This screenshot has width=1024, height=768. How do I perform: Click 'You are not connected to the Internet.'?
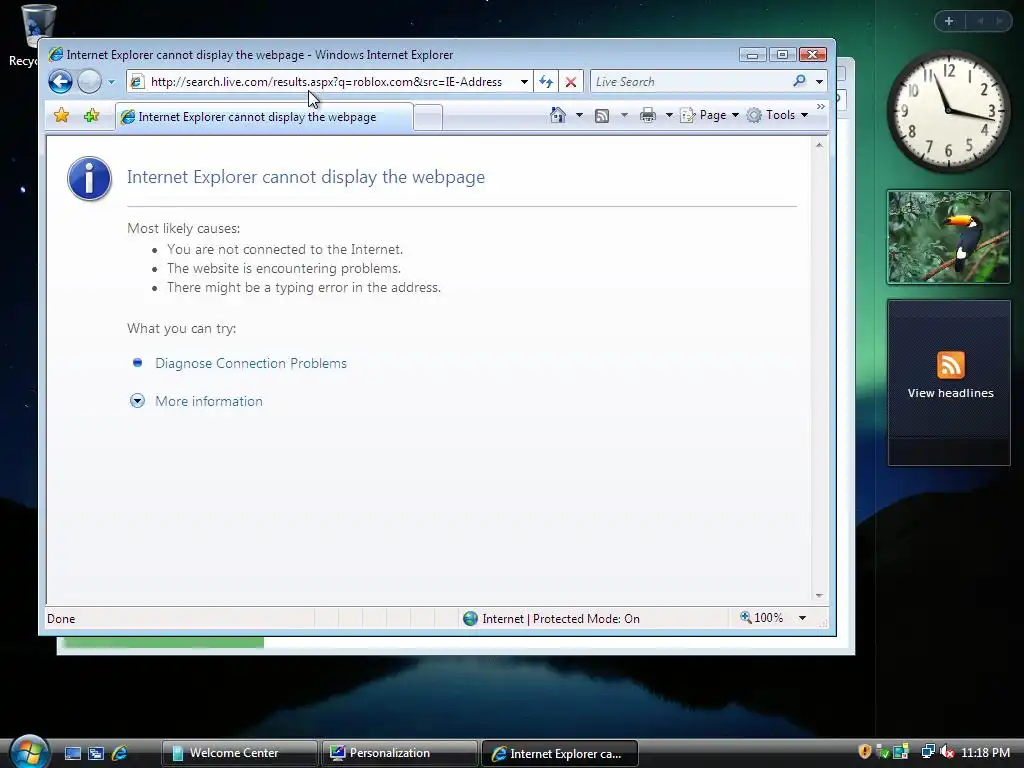coord(285,249)
